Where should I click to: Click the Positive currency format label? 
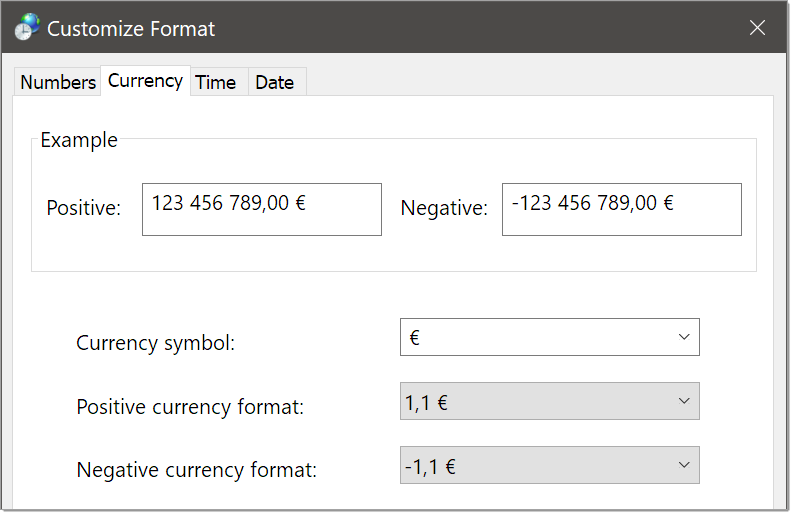click(190, 407)
